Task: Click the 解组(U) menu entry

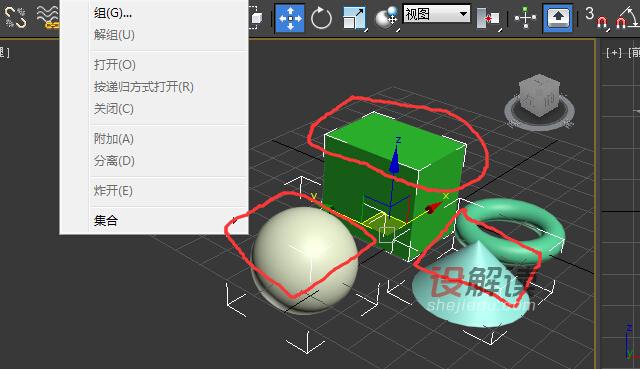Action: 114,35
